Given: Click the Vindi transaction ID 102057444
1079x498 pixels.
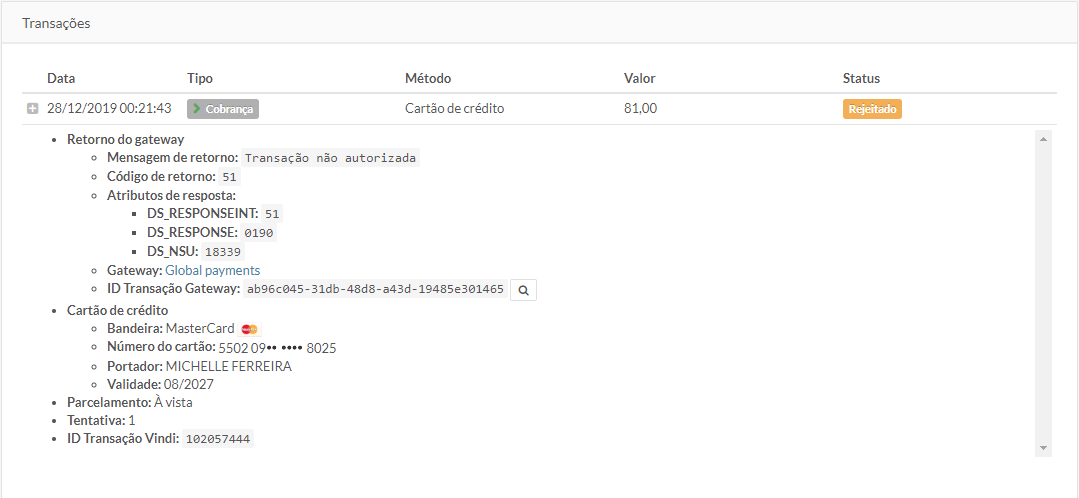Looking at the screenshot, I should (219, 439).
